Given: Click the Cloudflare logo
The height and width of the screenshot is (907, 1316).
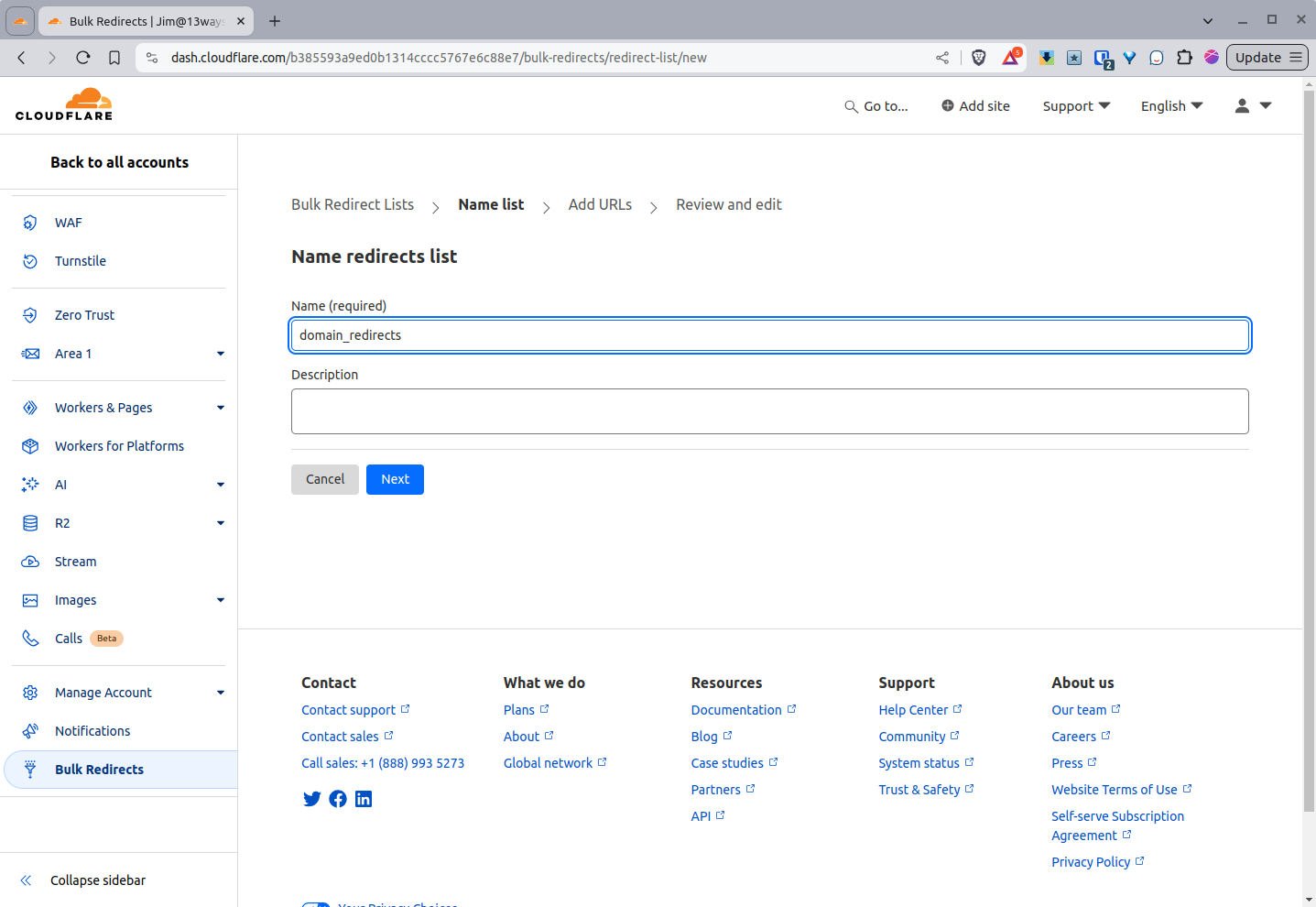Looking at the screenshot, I should click(64, 104).
